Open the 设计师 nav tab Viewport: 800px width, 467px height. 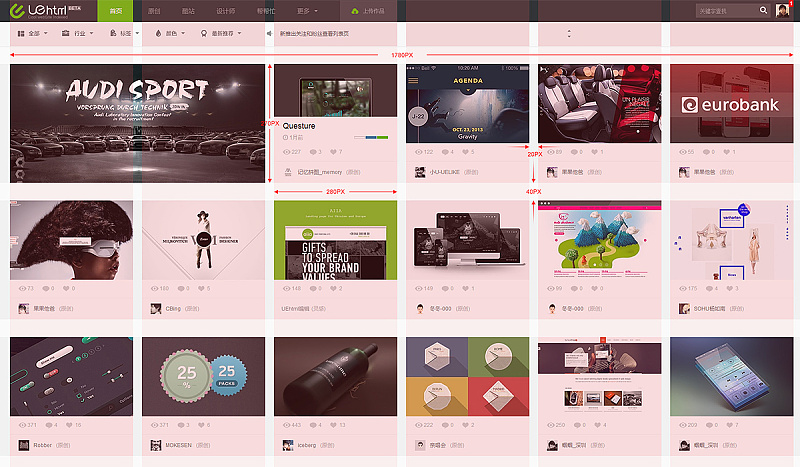tap(226, 11)
